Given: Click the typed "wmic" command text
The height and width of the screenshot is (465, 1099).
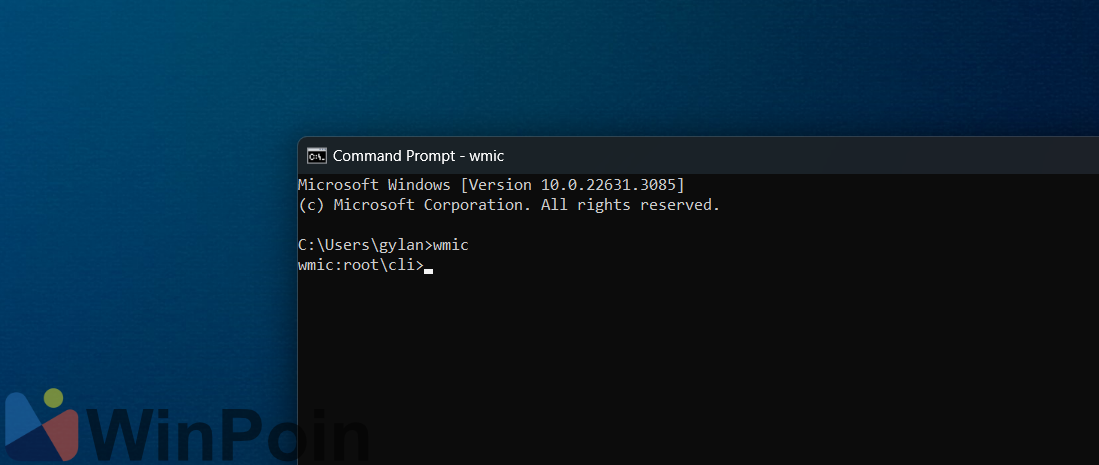Looking at the screenshot, I should [x=451, y=245].
